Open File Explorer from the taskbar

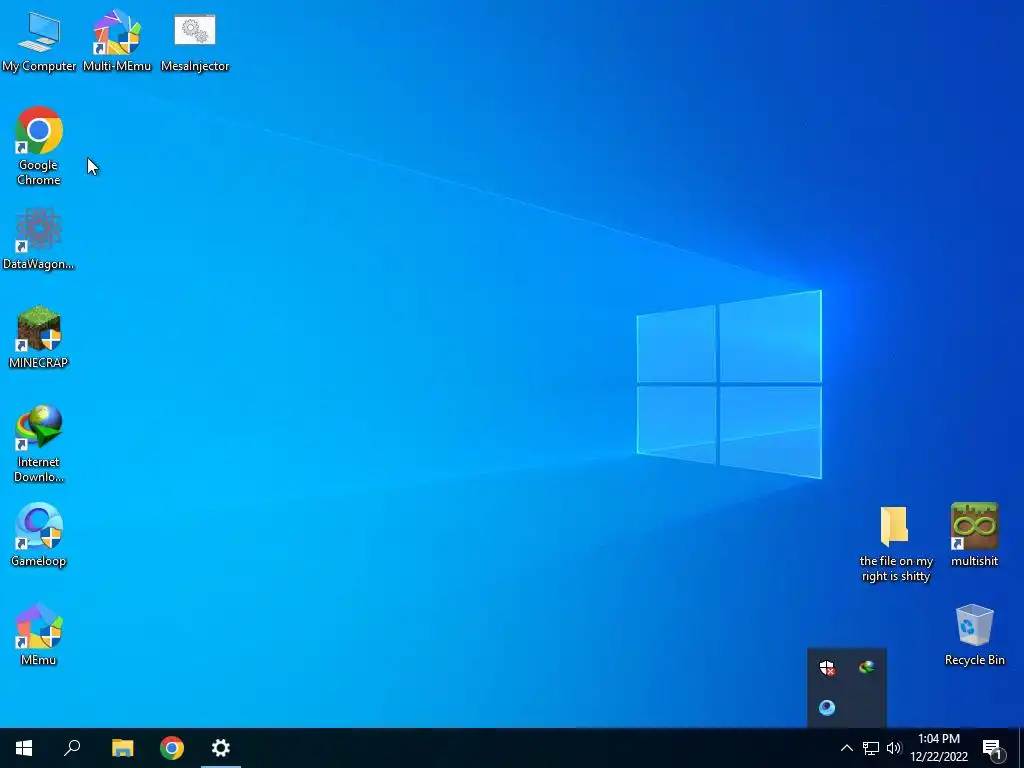(x=122, y=748)
